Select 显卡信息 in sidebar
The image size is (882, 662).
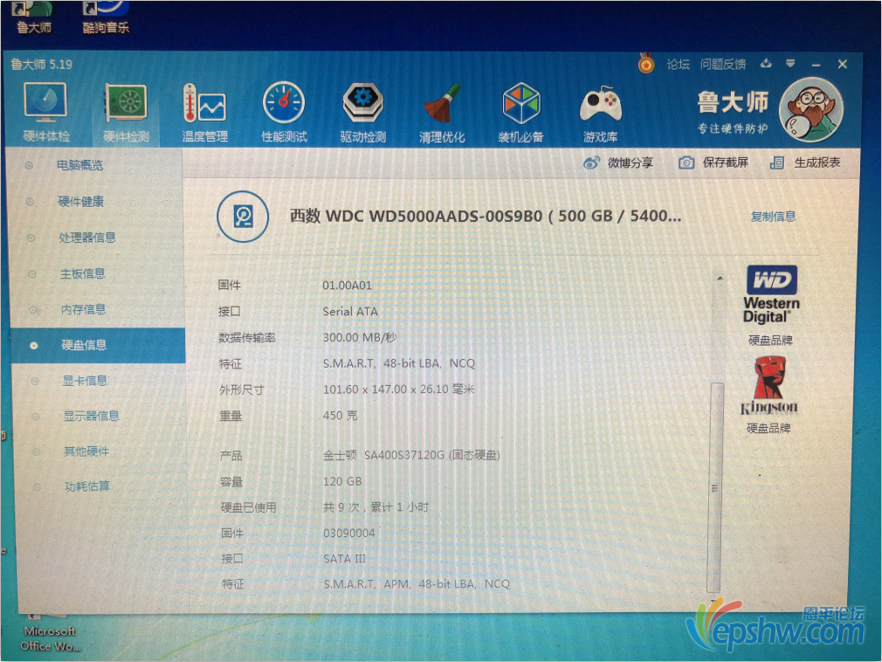tap(85, 381)
